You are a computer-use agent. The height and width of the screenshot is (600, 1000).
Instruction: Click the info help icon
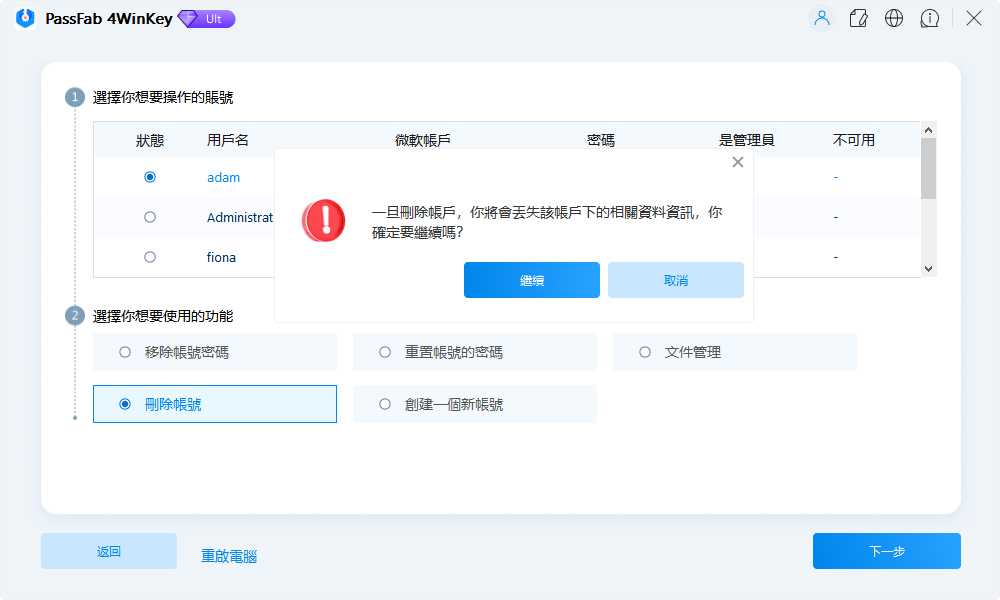[x=930, y=17]
